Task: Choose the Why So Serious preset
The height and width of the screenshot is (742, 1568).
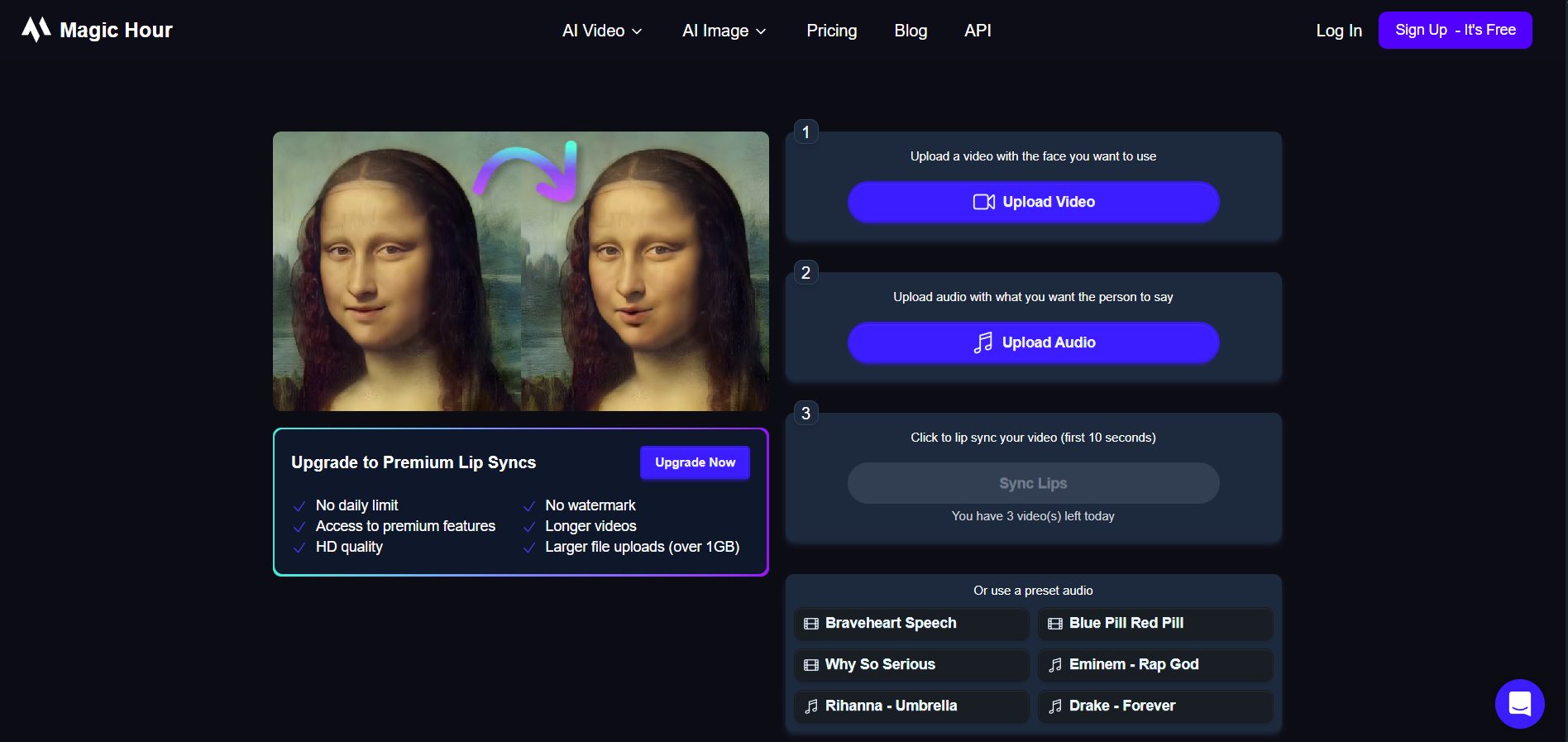Action: pyautogui.click(x=911, y=665)
